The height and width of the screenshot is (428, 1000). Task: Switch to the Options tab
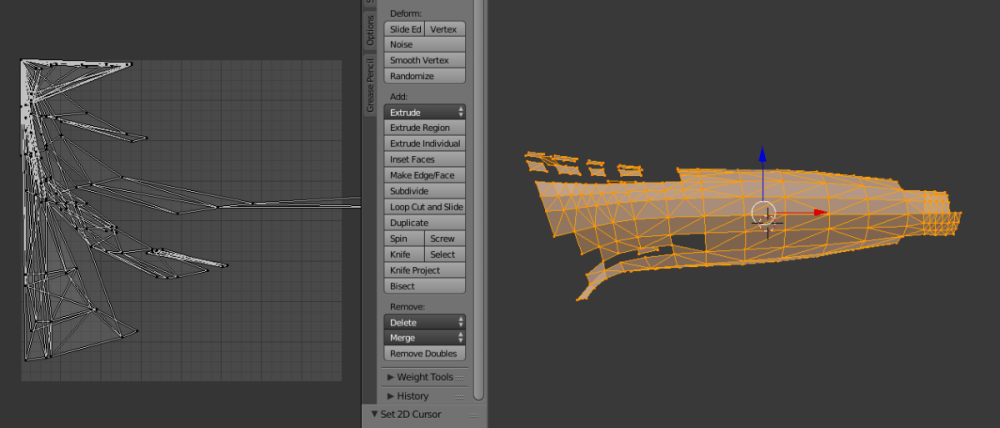click(370, 29)
